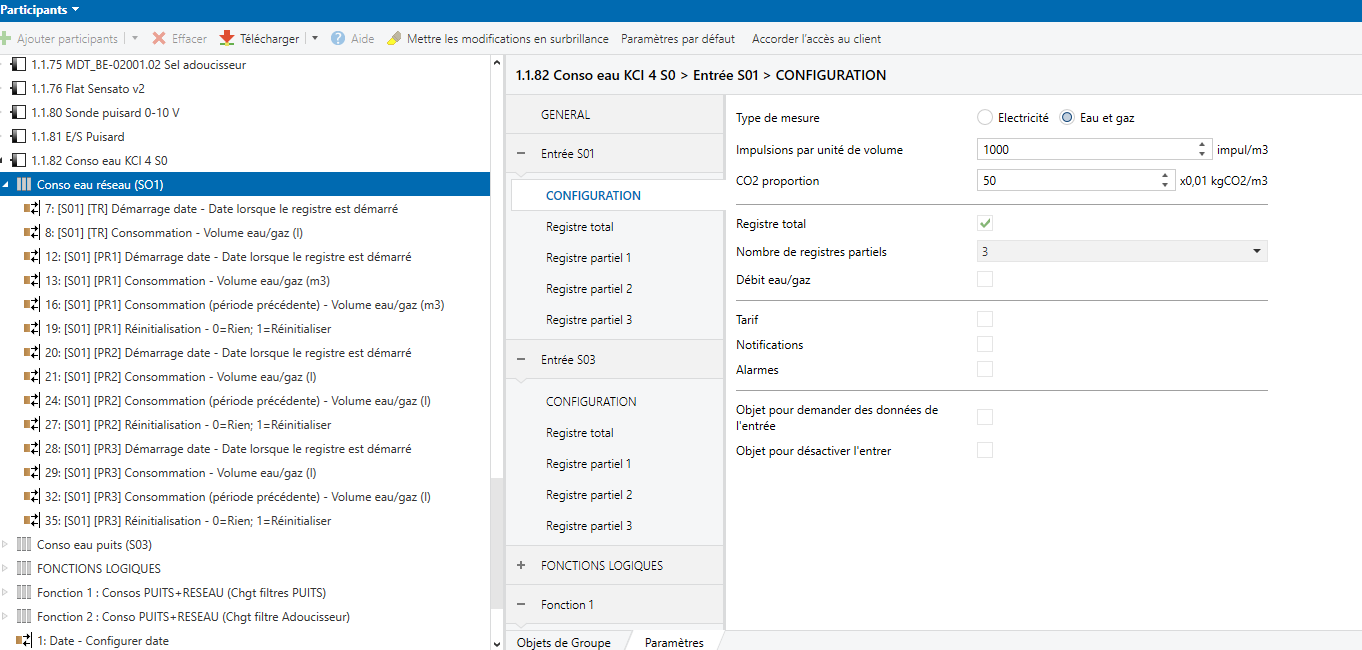Open the Registre partiel 2 page under Entrée S01
The height and width of the screenshot is (650, 1362).
coord(589,289)
